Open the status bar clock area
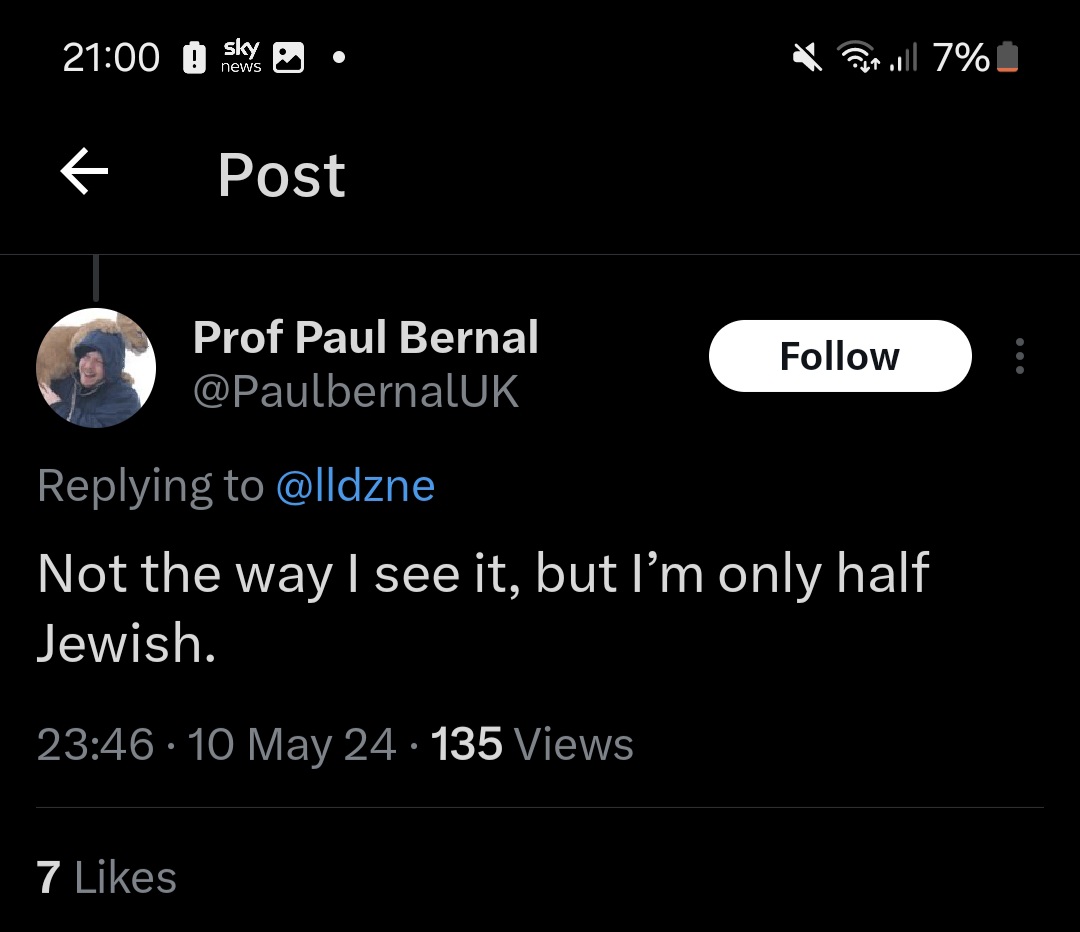 pos(110,57)
